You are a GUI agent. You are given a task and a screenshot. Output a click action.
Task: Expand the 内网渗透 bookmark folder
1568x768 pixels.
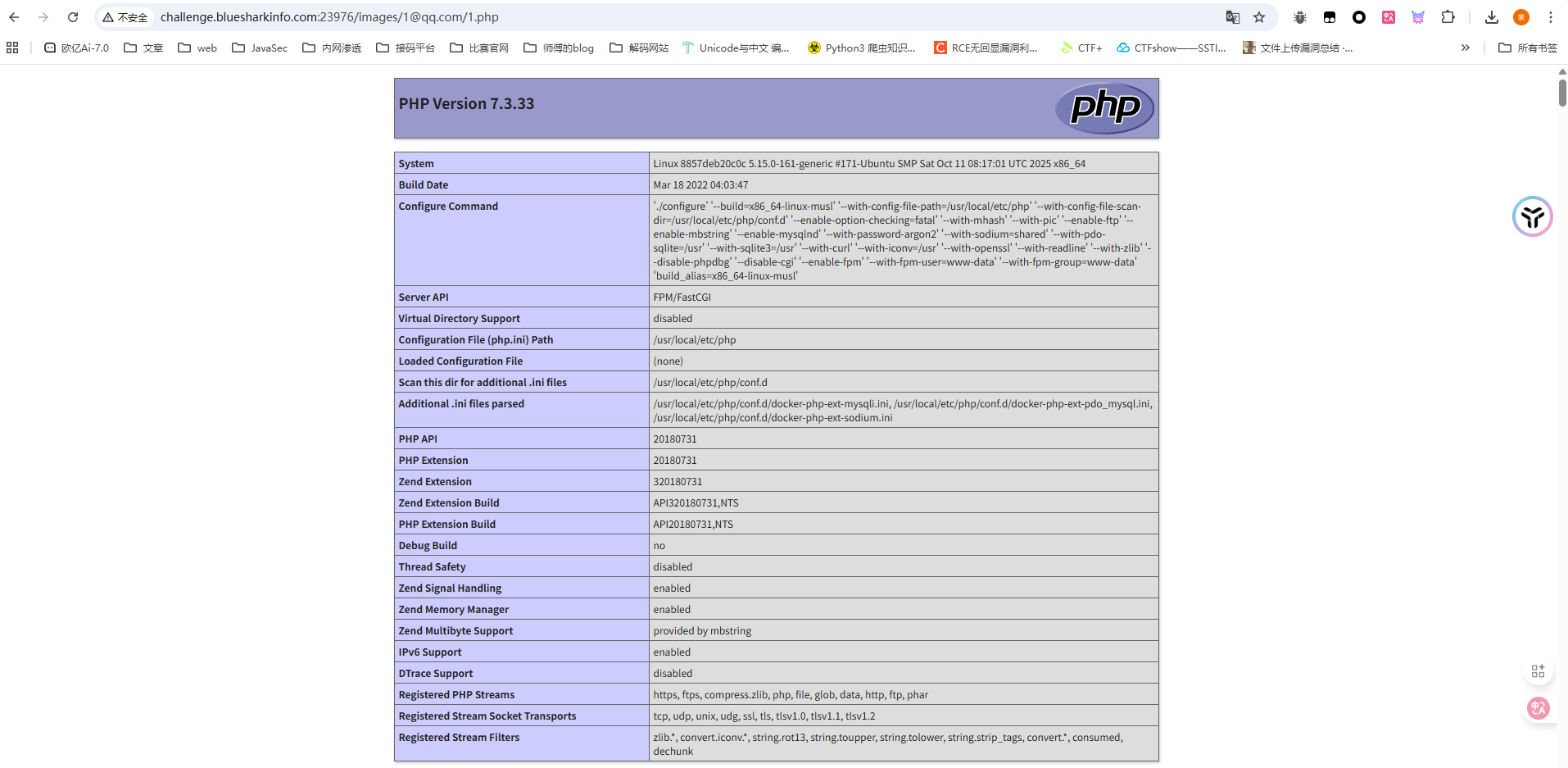(x=332, y=48)
